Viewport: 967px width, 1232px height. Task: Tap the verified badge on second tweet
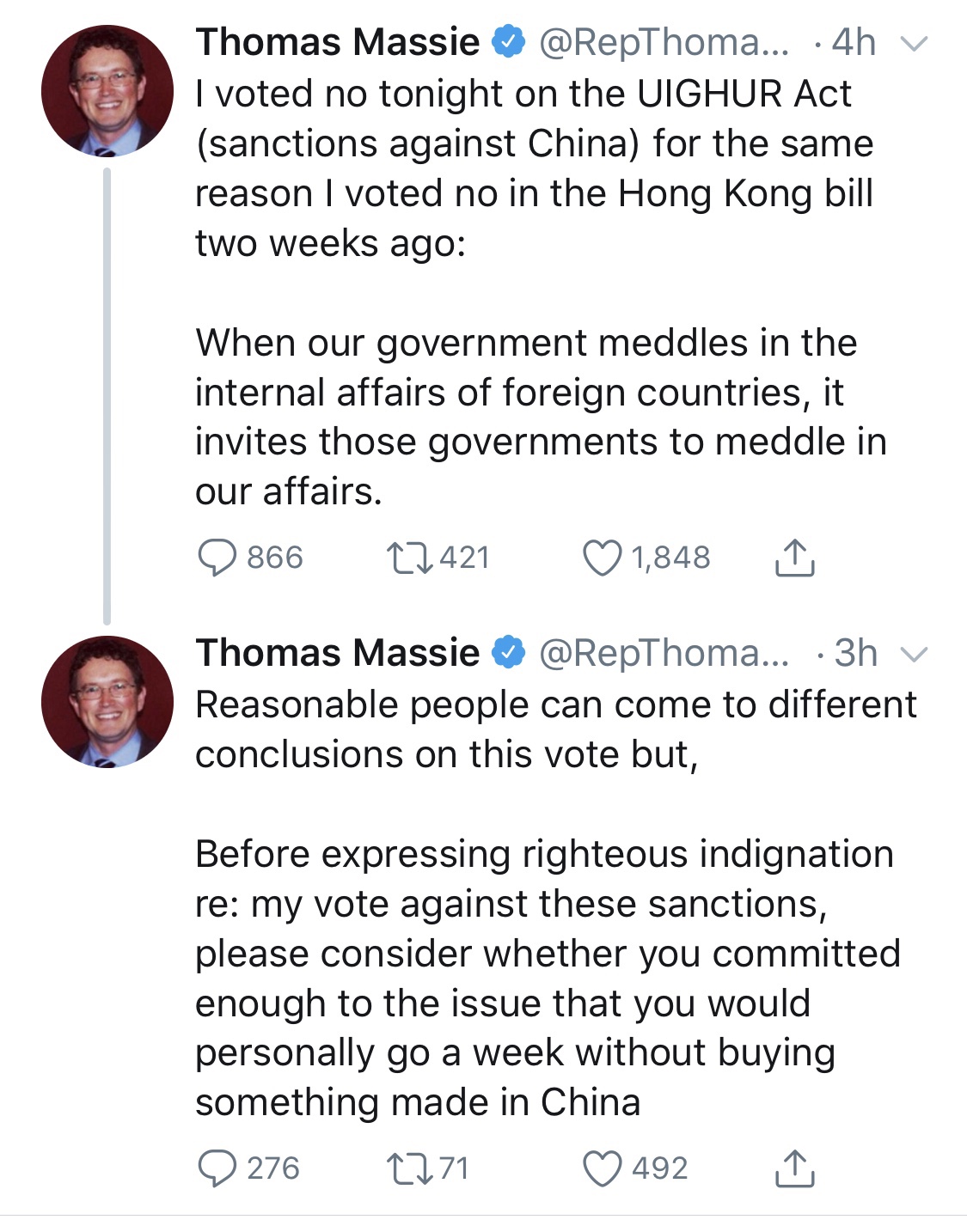509,653
